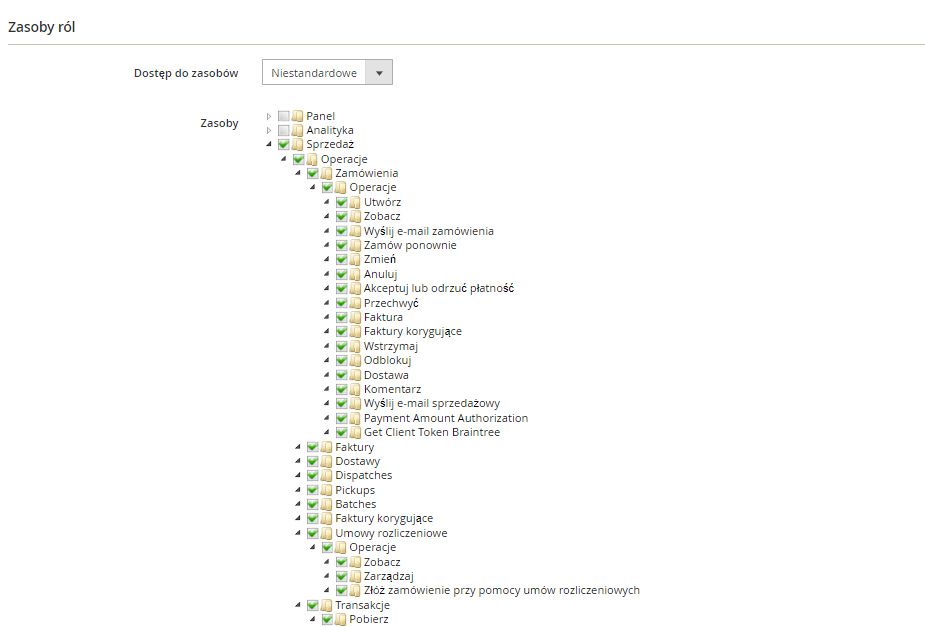925x627 pixels.
Task: Uncheck the Batches checkbox
Action: coord(313,504)
